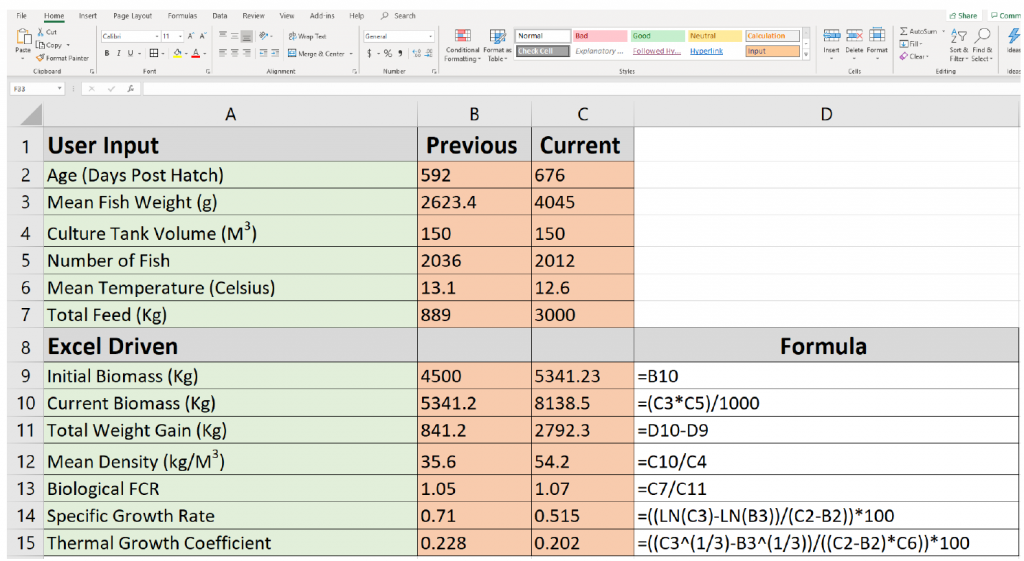Click the Clear eraser icon

coord(904,56)
